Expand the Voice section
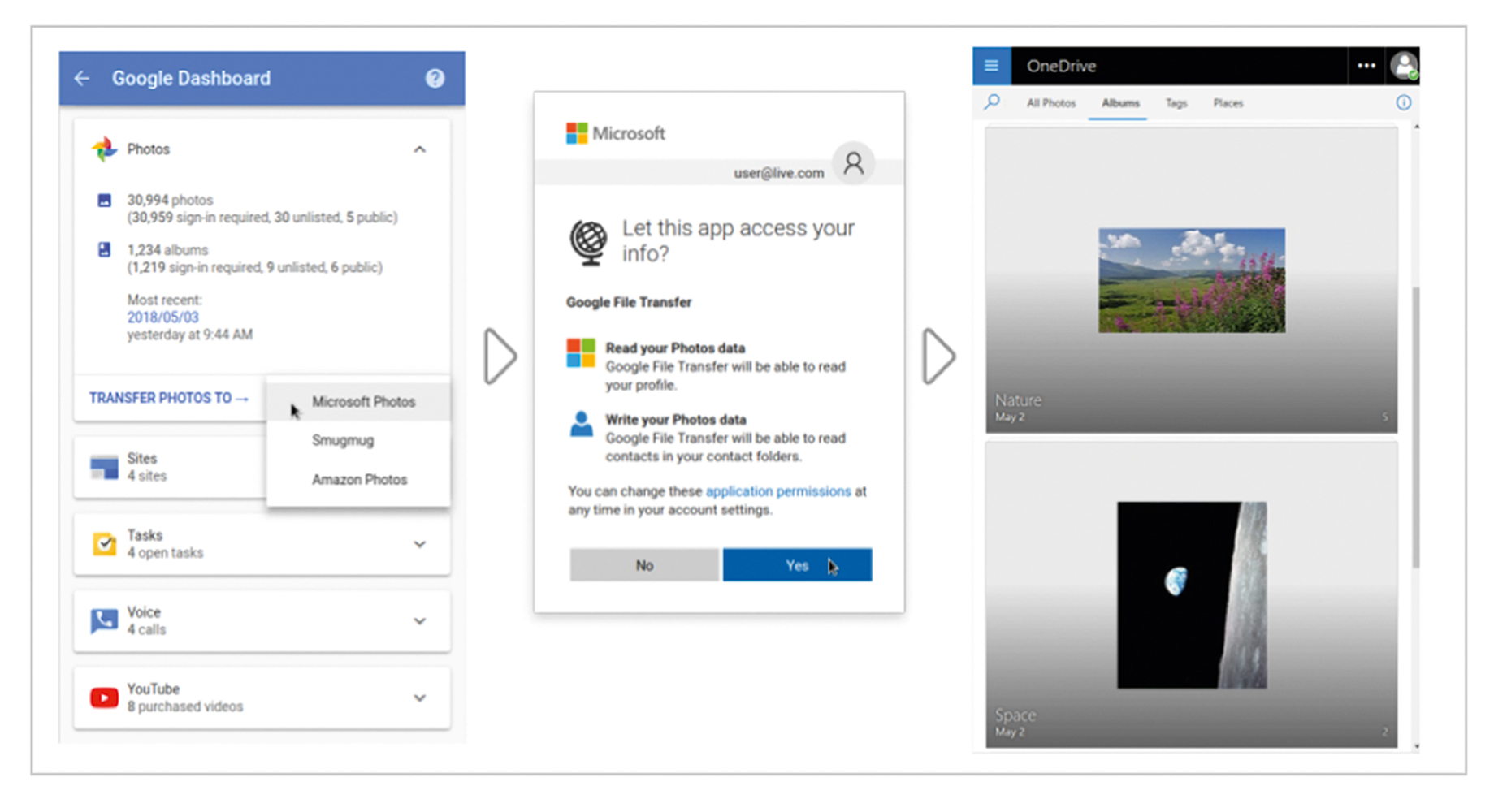 click(419, 621)
